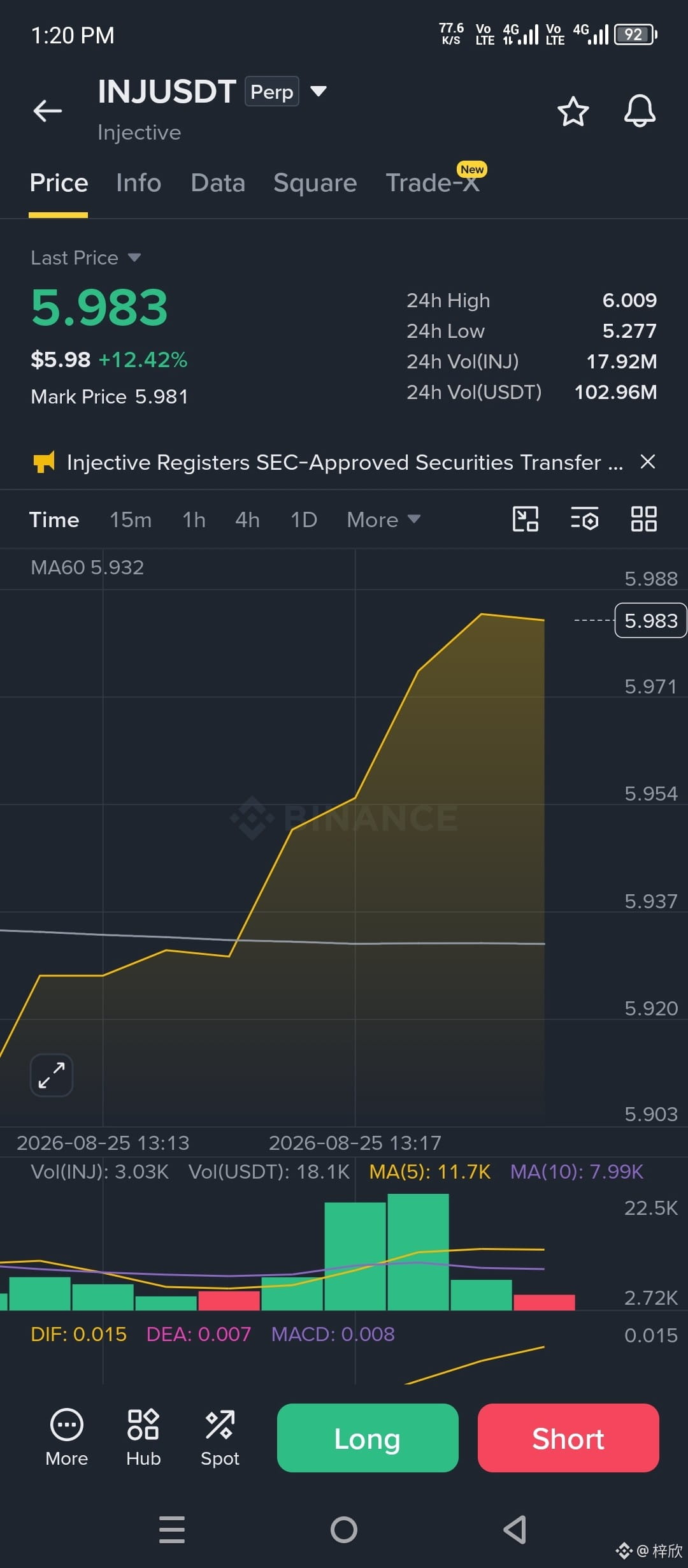Tap the MACD: 0.008 label
The height and width of the screenshot is (1568, 688).
click(333, 1334)
